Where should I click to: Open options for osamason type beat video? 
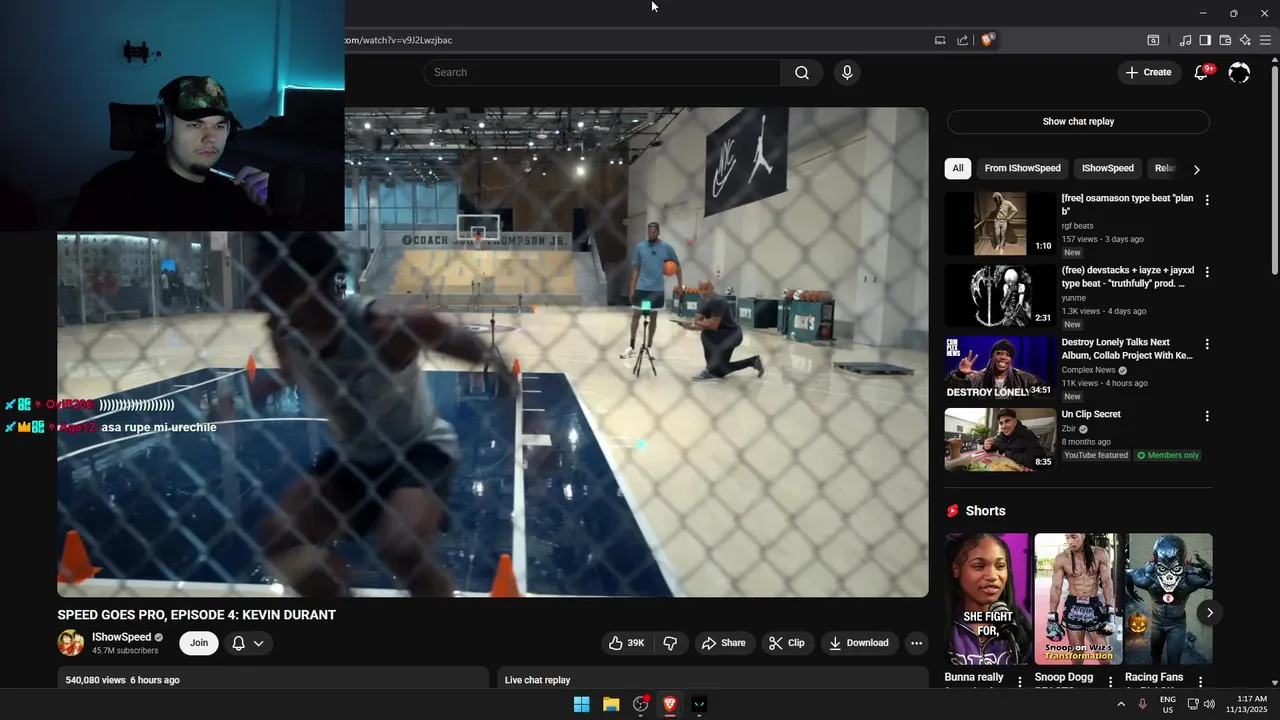point(1207,200)
